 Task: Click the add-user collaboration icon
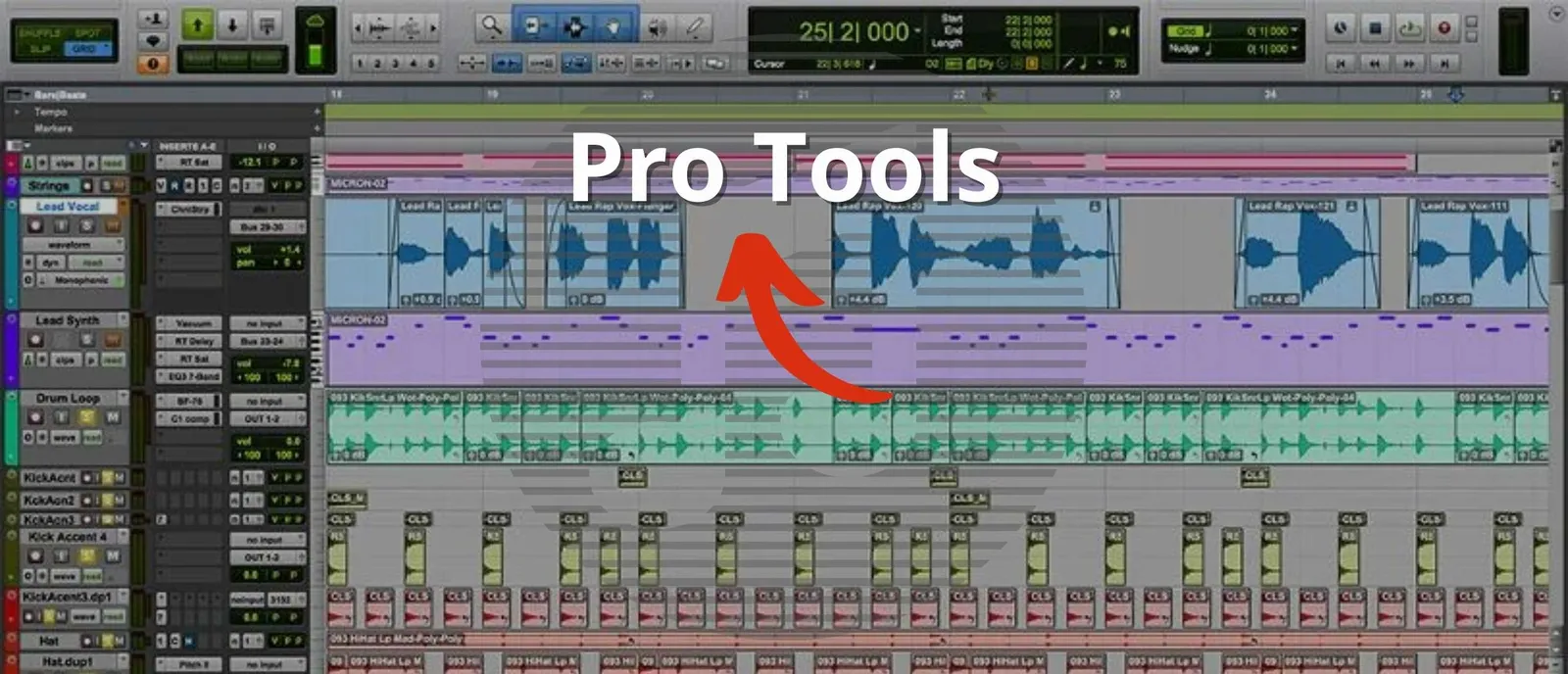click(152, 18)
